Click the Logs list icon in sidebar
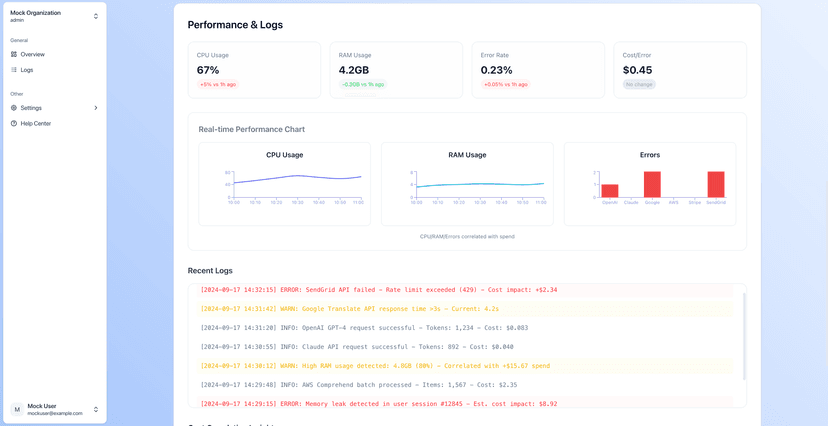 [x=14, y=70]
